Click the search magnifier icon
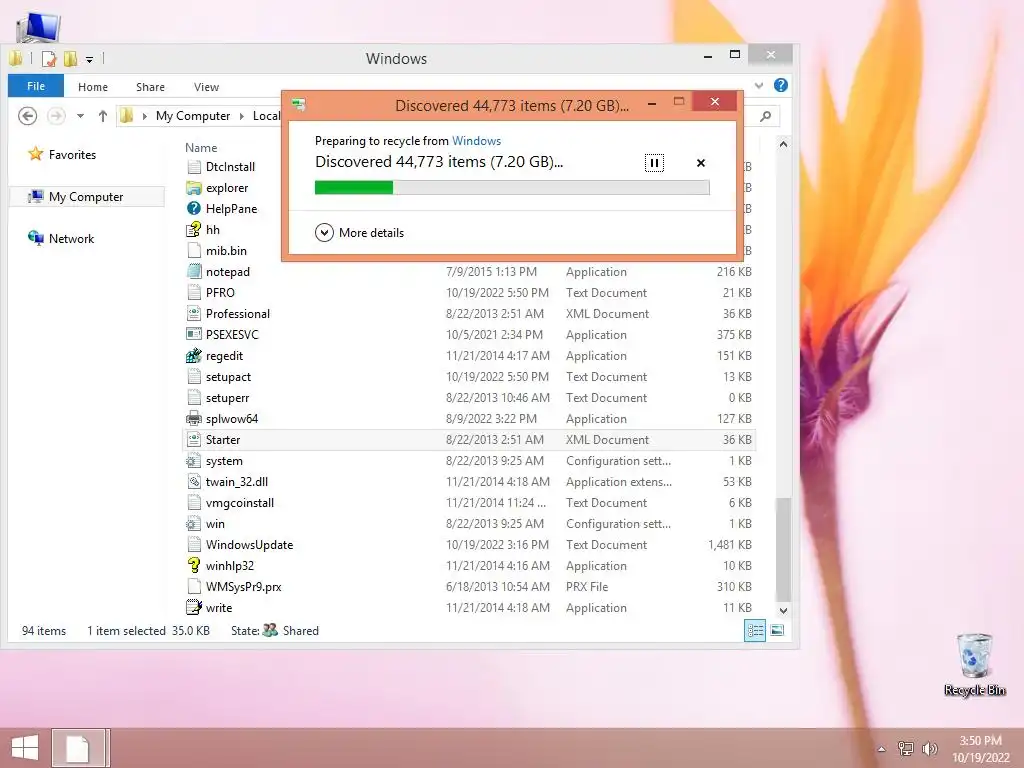 coord(765,116)
